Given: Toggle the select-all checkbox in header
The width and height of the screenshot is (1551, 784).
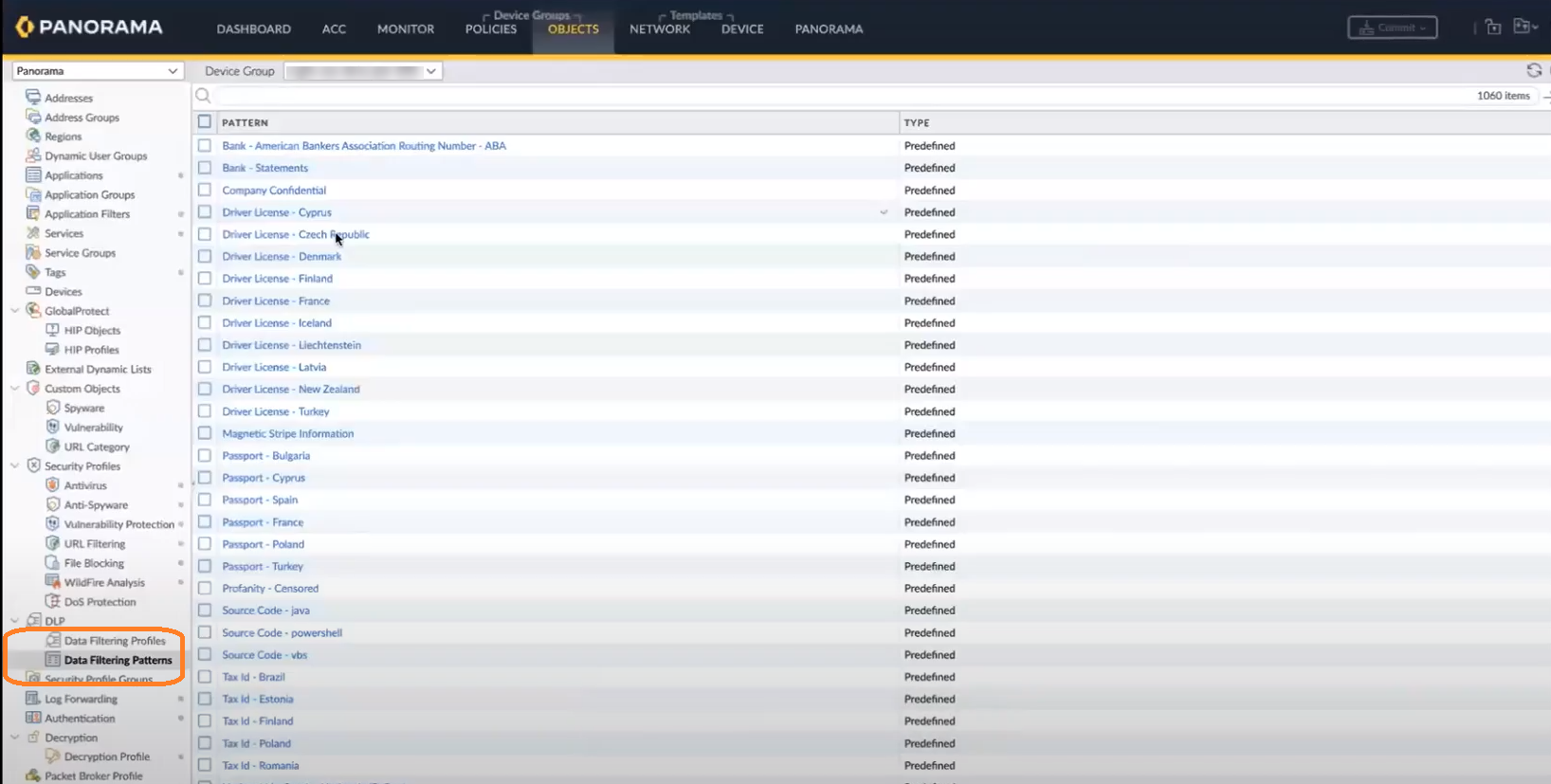Looking at the screenshot, I should click(205, 121).
